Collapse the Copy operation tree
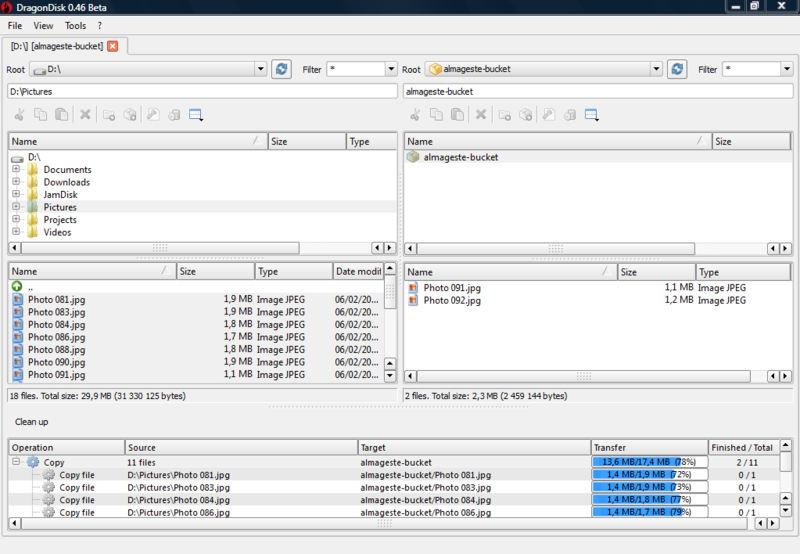This screenshot has width=800, height=554. 16,462
